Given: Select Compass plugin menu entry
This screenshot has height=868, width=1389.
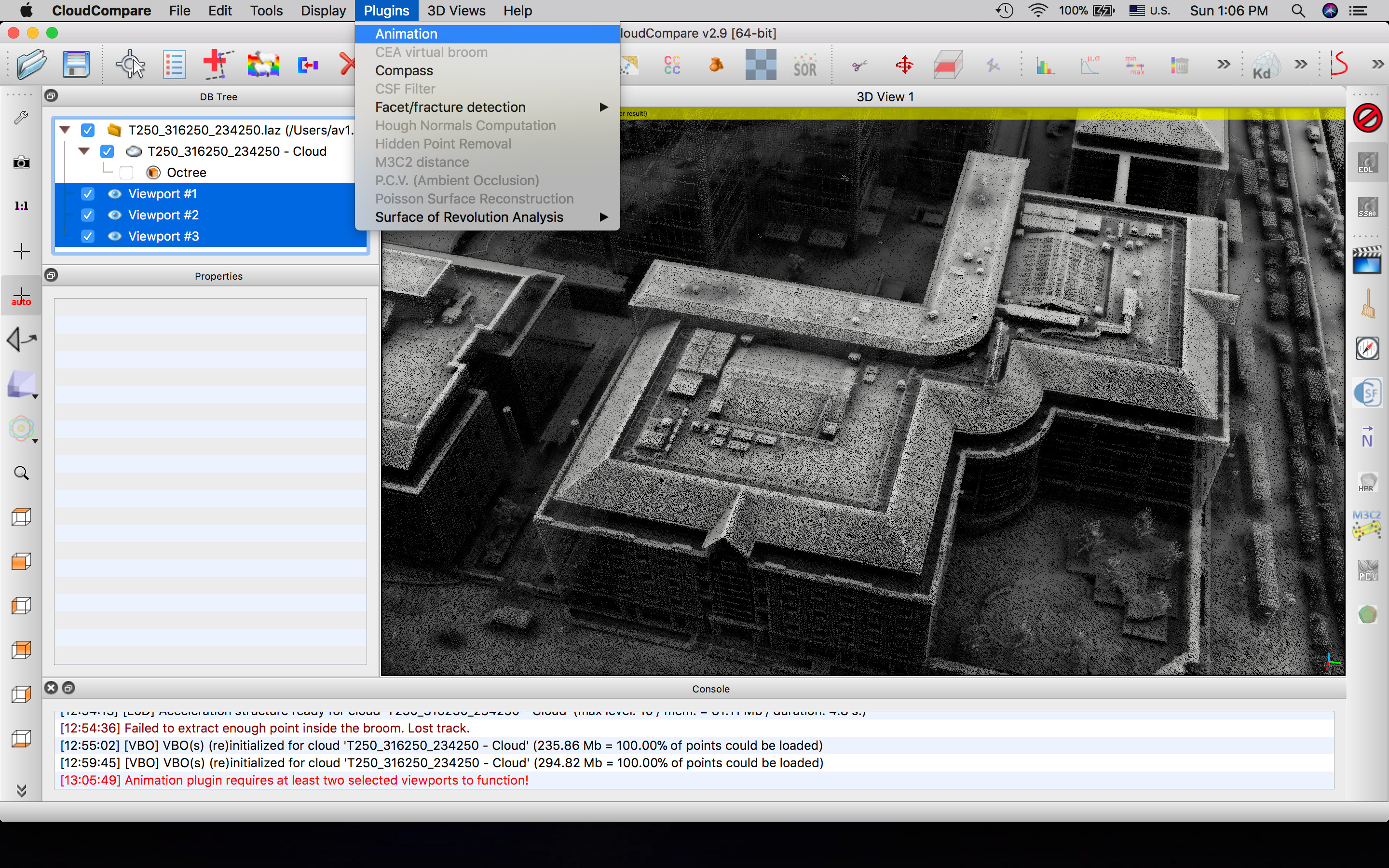Looking at the screenshot, I should 404,70.
